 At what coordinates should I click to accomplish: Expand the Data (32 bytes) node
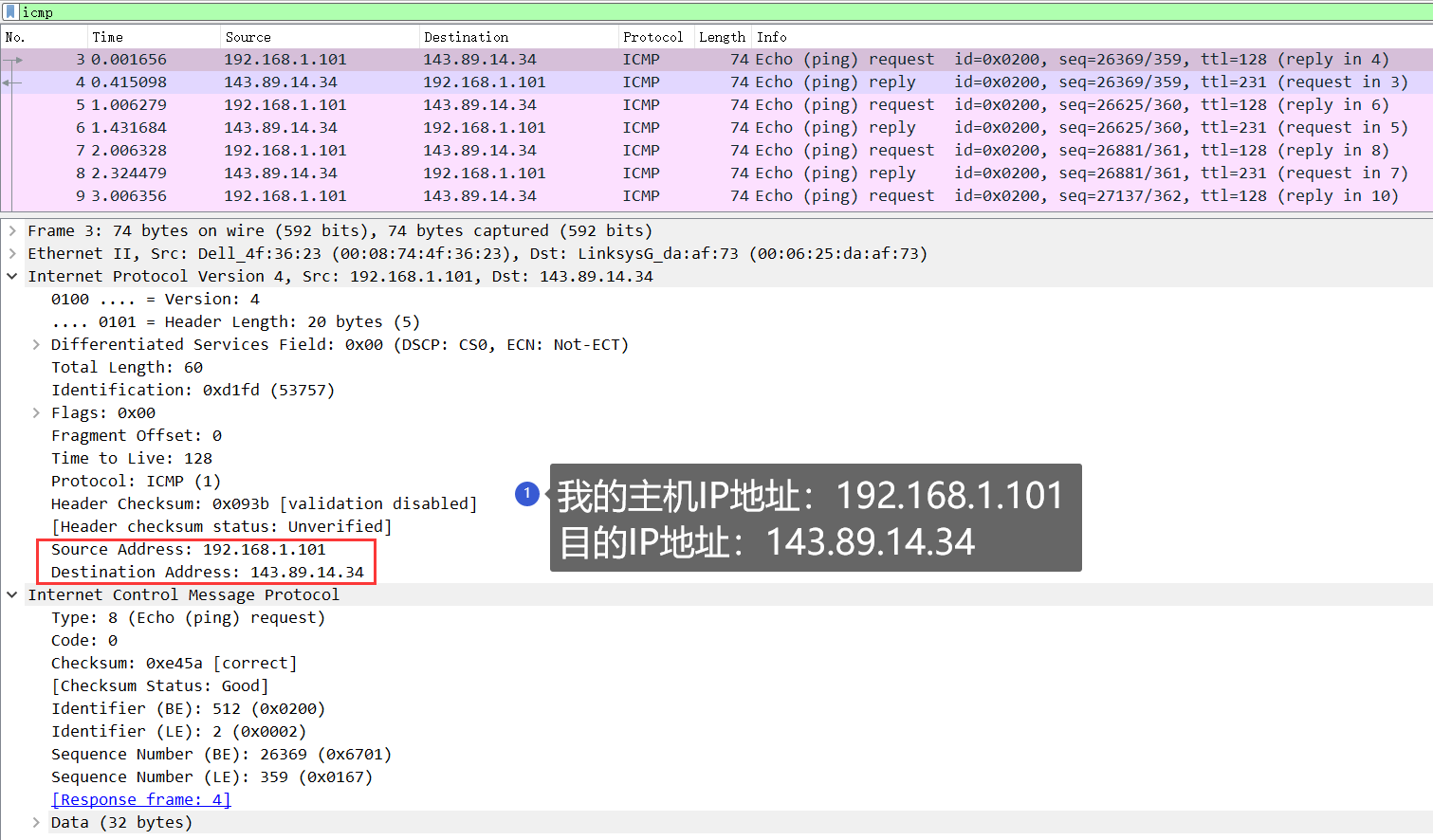pos(36,822)
